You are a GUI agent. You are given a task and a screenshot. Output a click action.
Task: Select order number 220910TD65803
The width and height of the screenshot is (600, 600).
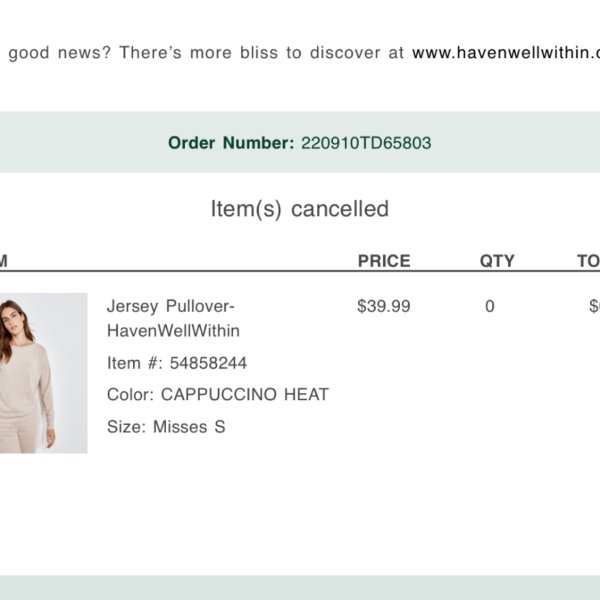coord(366,143)
